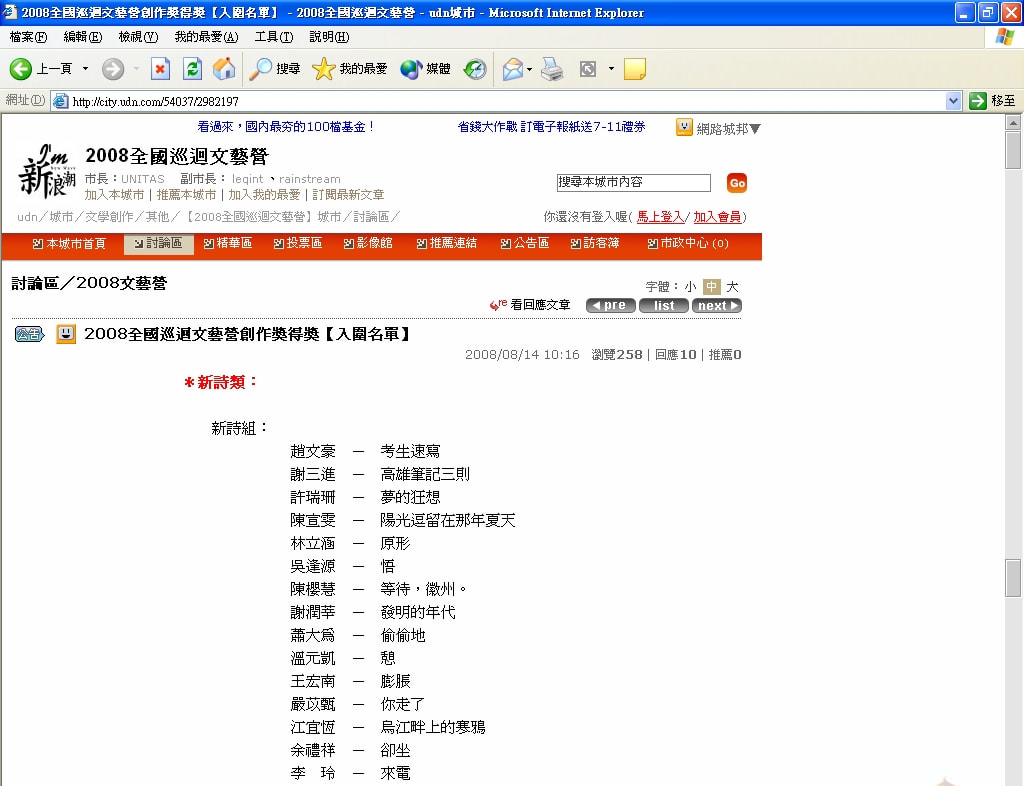The height and width of the screenshot is (786, 1024).
Task: Go to previous post with pre button
Action: point(611,306)
